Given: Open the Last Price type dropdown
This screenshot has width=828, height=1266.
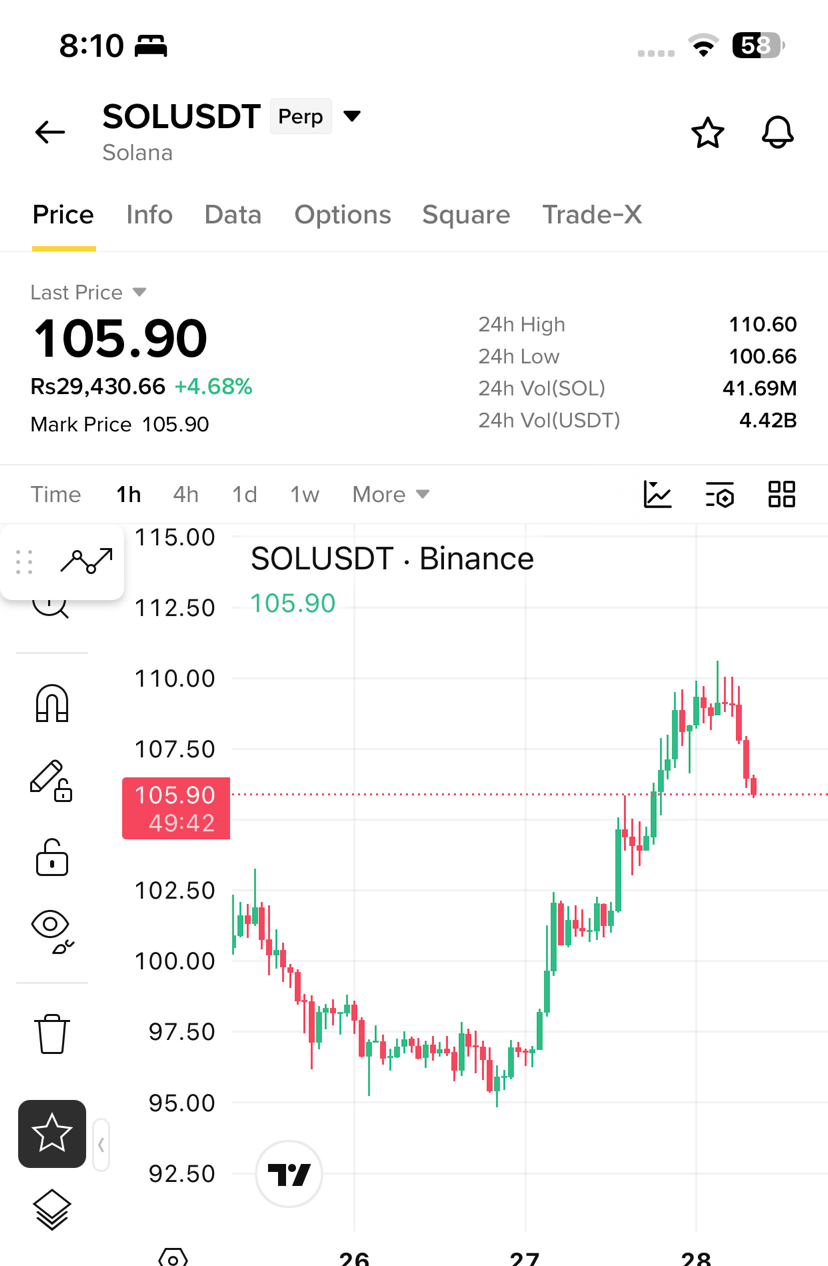Looking at the screenshot, I should coord(140,292).
